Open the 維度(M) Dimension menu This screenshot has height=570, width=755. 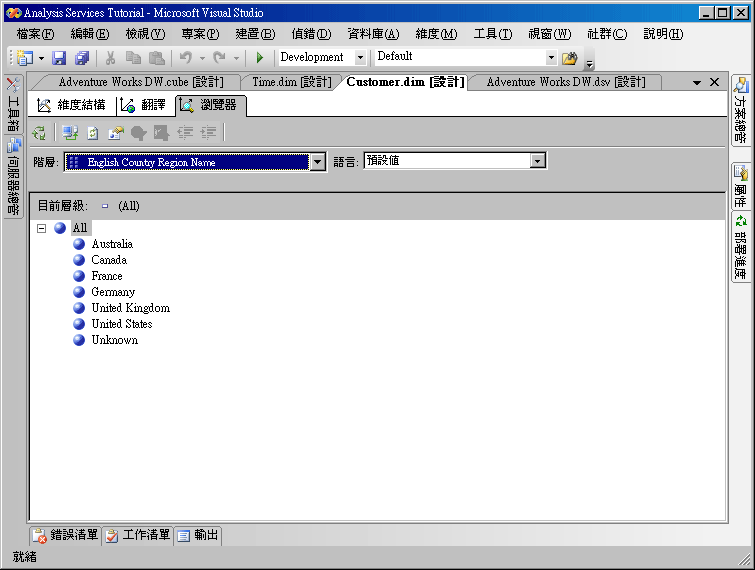click(436, 34)
